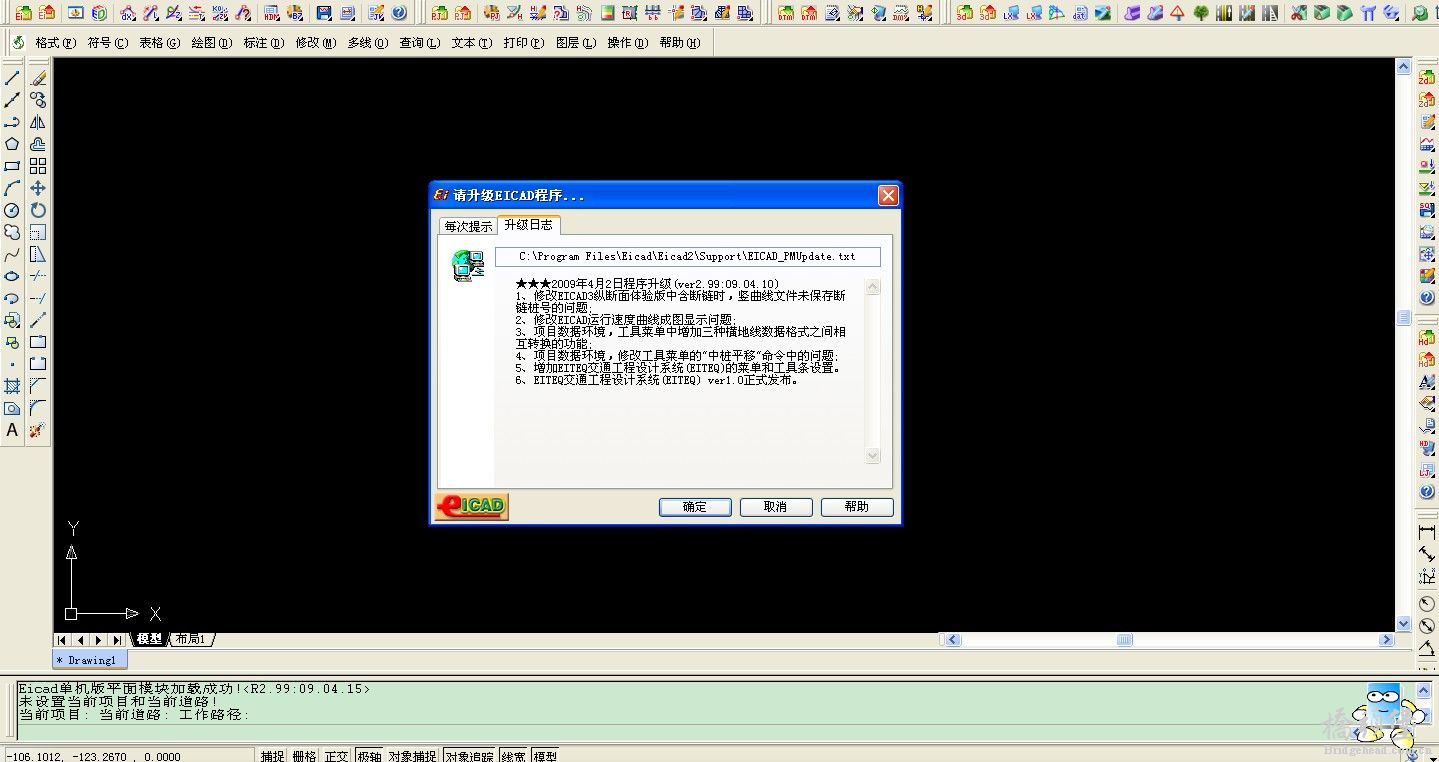Toggle 极轴 polar tracking in status bar
Screen dimensions: 1439x762
tap(369, 756)
